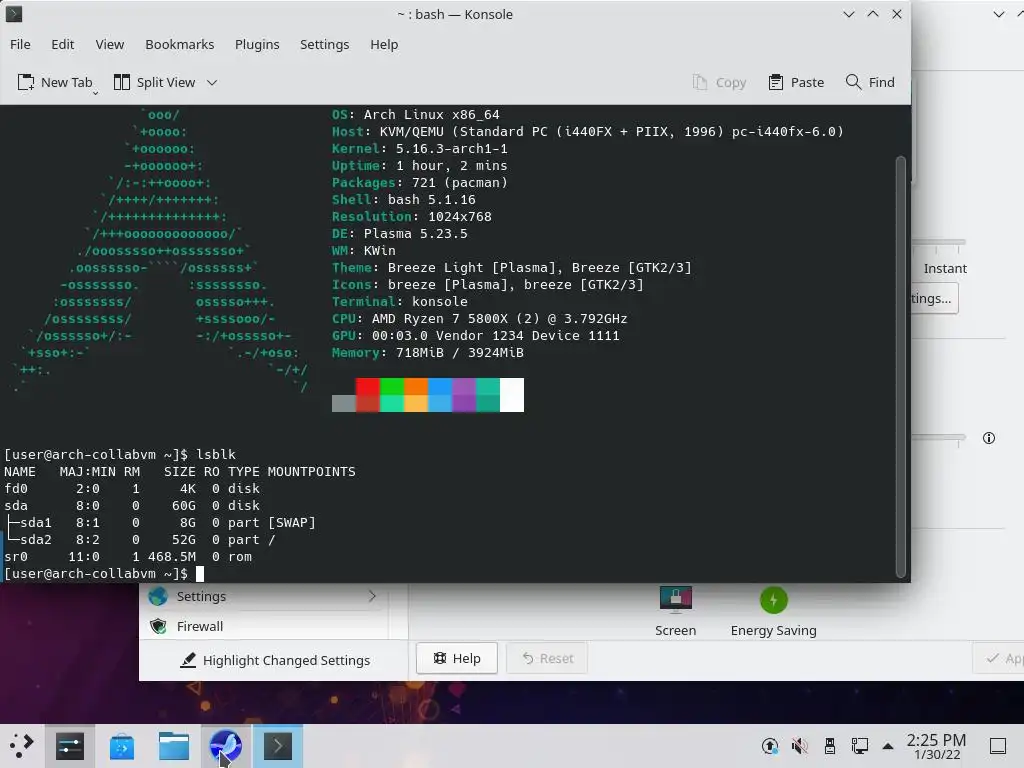1024x768 pixels.
Task: Click the 'lsblk' command text in terminal
Action: pos(216,455)
